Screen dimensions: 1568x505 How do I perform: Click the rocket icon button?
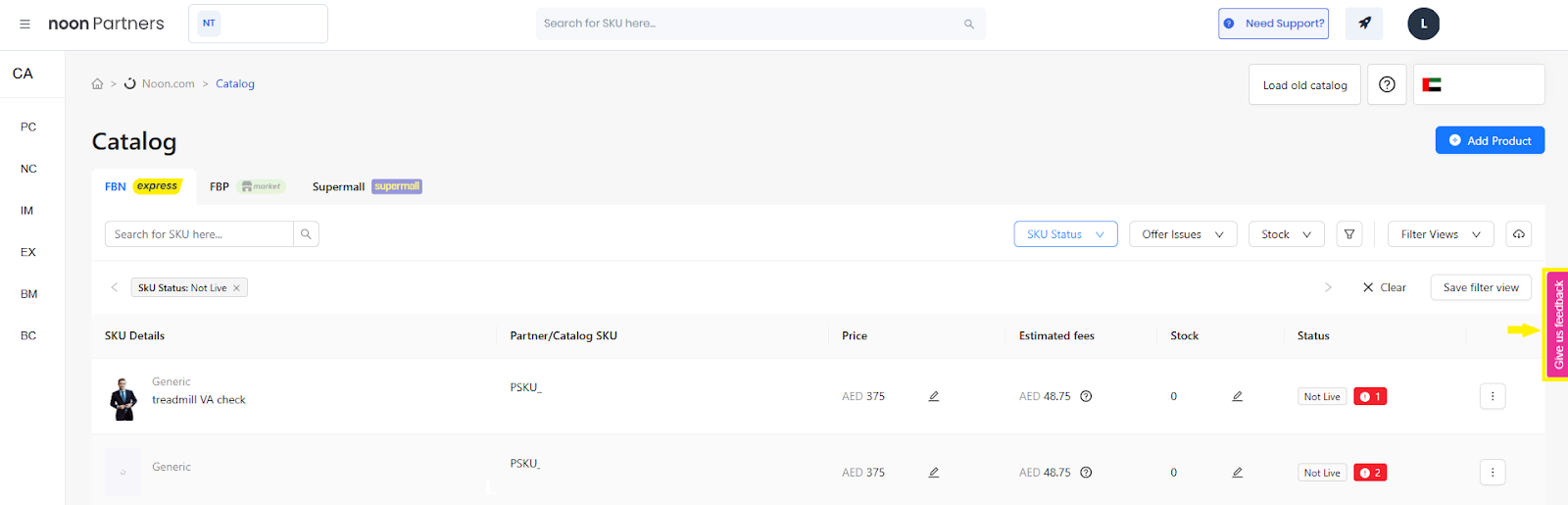(x=1364, y=24)
